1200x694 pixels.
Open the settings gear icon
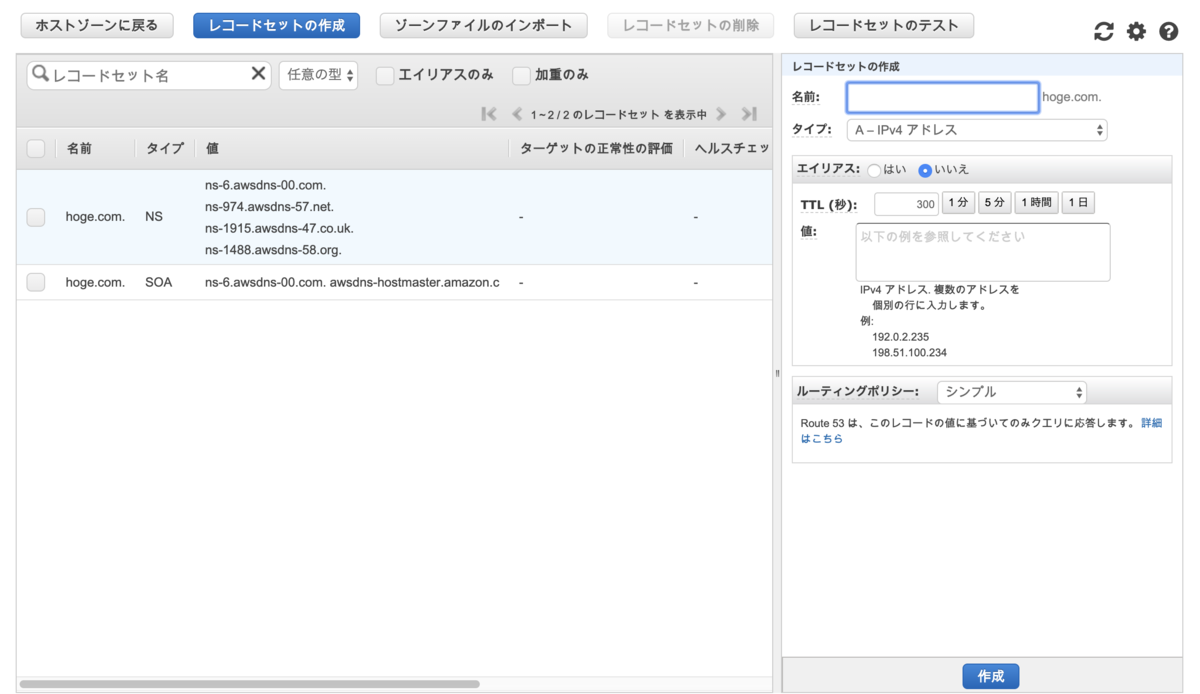pyautogui.click(x=1136, y=31)
